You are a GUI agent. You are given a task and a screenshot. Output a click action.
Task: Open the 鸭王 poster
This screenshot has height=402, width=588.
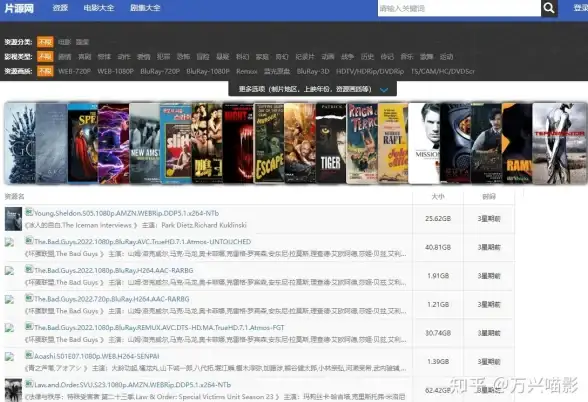click(x=207, y=143)
